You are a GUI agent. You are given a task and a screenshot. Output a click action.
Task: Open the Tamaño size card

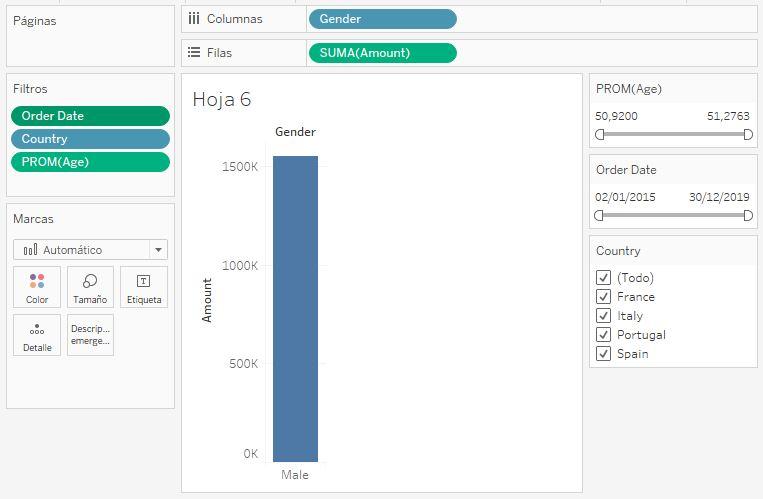[x=90, y=287]
